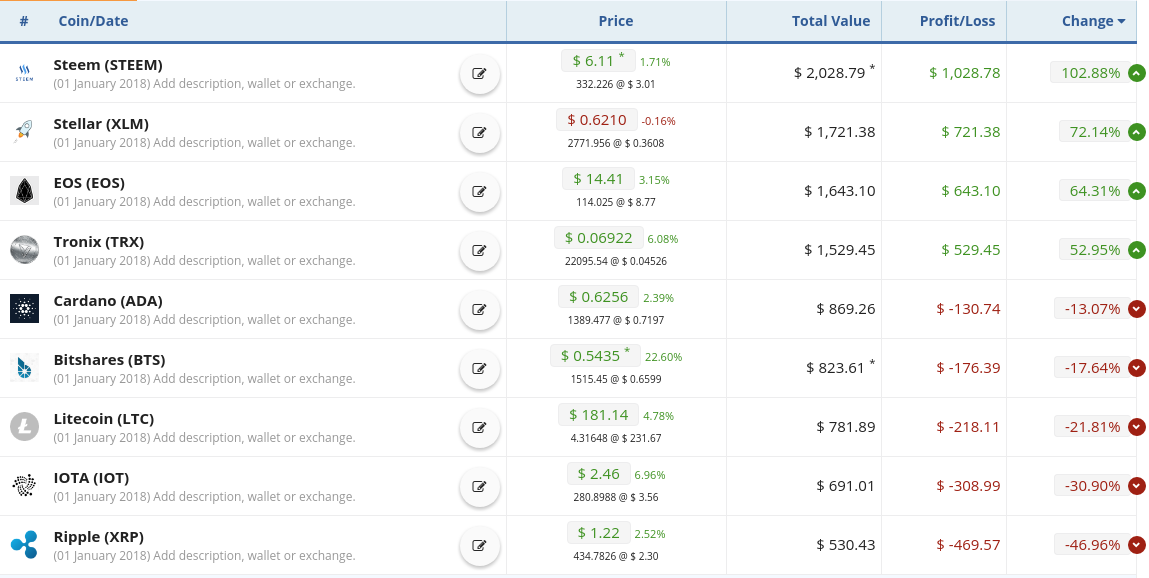Select Litecoin holding 4.31648 @ $ 231.67
Screen dimensions: 1149x578
click(x=616, y=438)
